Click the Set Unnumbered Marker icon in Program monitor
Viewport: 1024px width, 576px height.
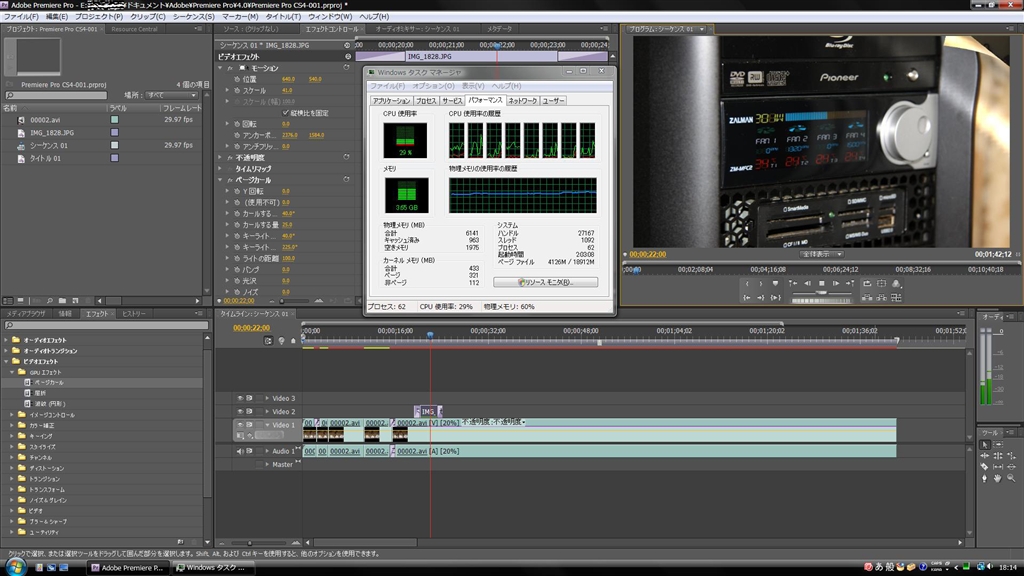tap(773, 284)
